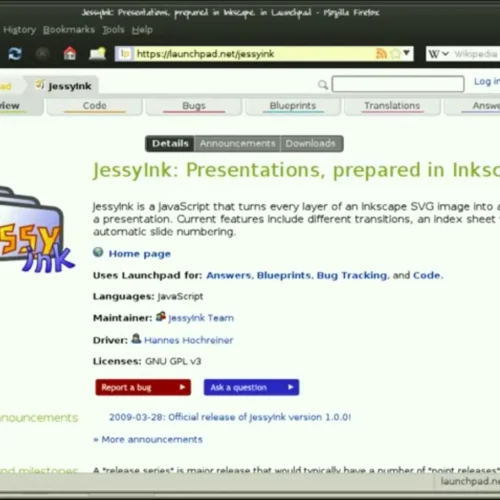Open the JessyInk Team link

pyautogui.click(x=201, y=318)
